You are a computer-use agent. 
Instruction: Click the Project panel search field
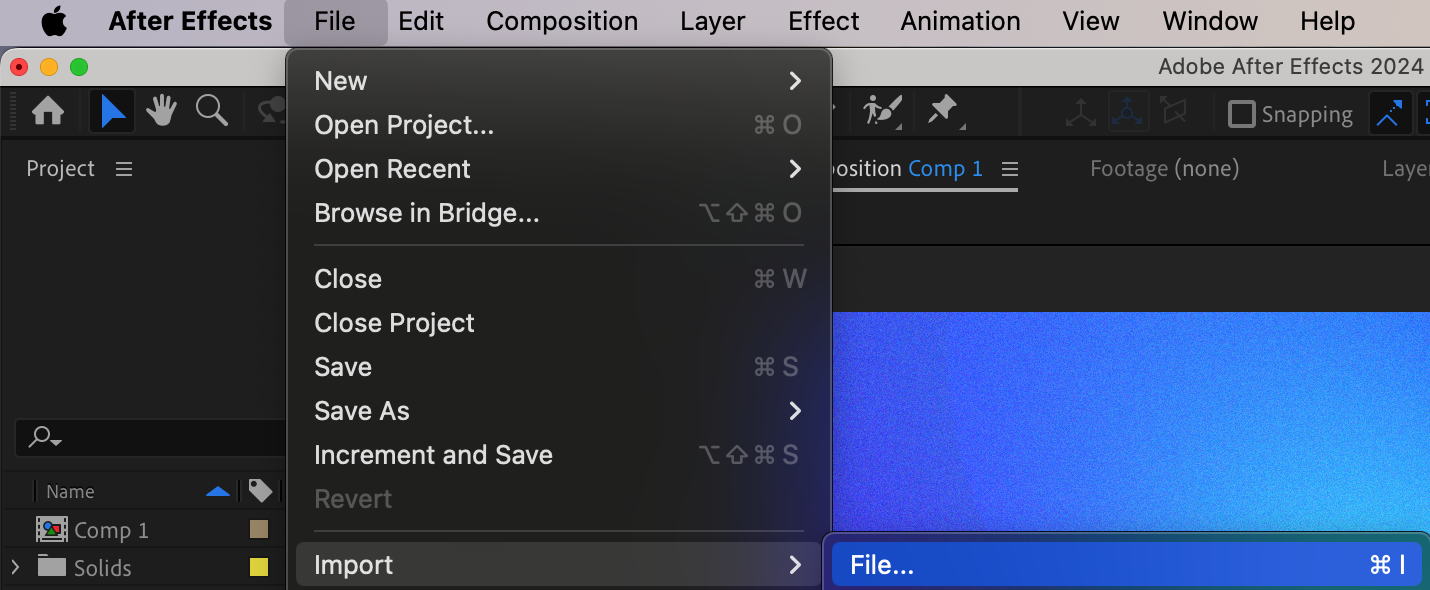coord(150,438)
